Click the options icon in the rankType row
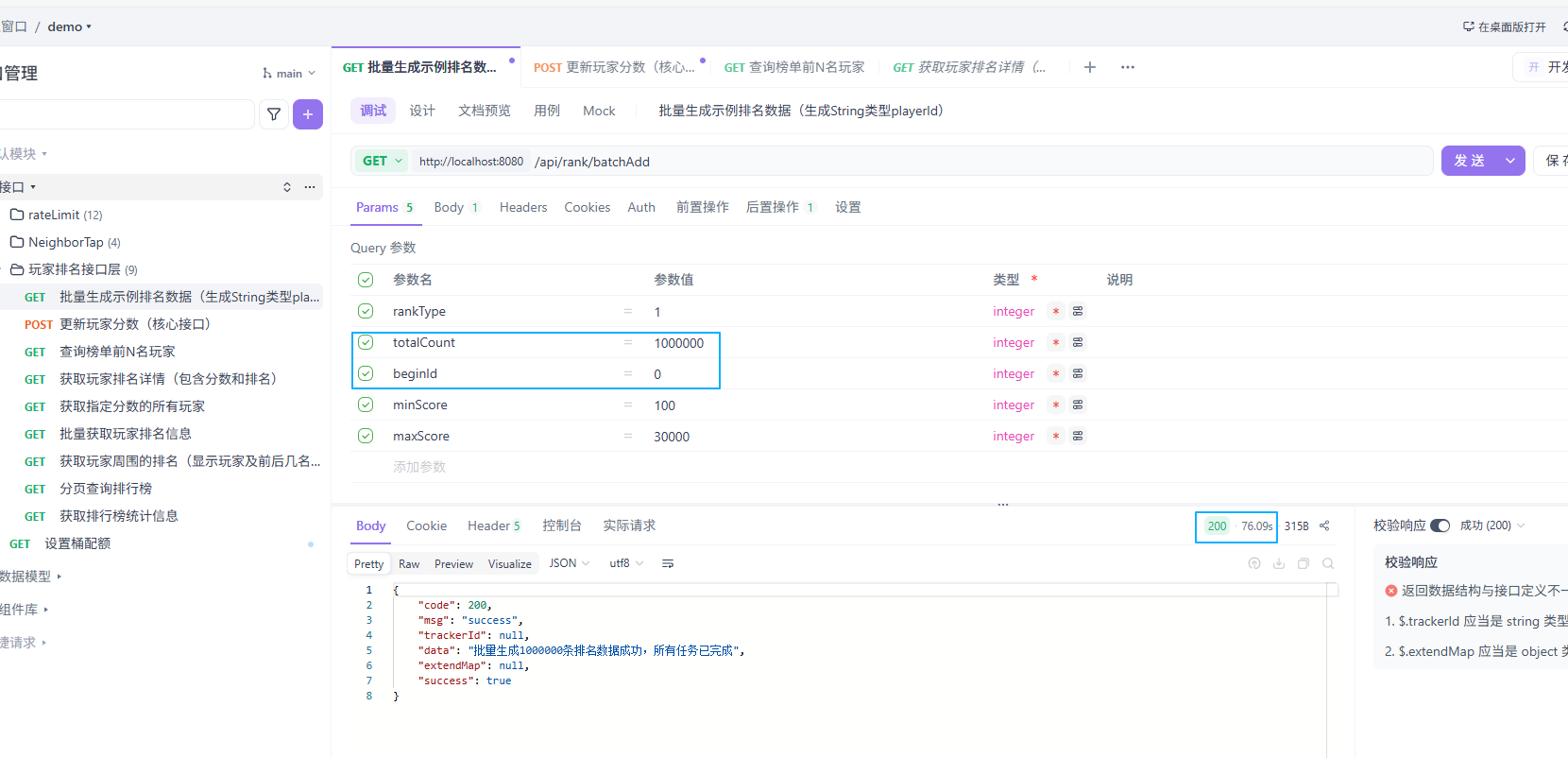 point(1078,311)
